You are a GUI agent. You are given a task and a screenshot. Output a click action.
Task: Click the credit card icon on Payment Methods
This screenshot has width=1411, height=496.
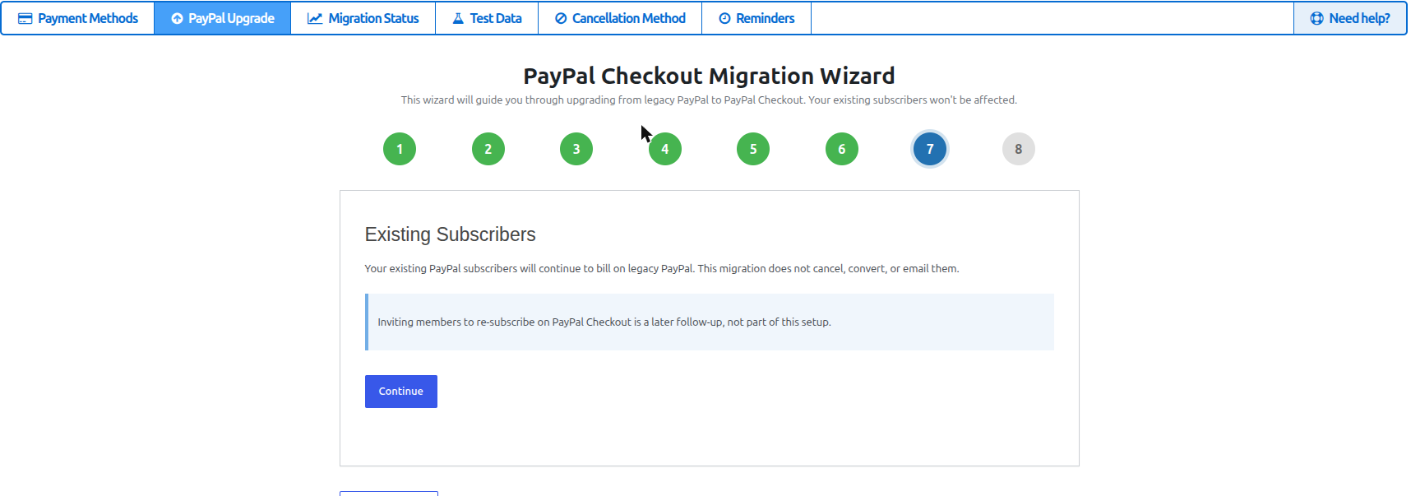25,18
